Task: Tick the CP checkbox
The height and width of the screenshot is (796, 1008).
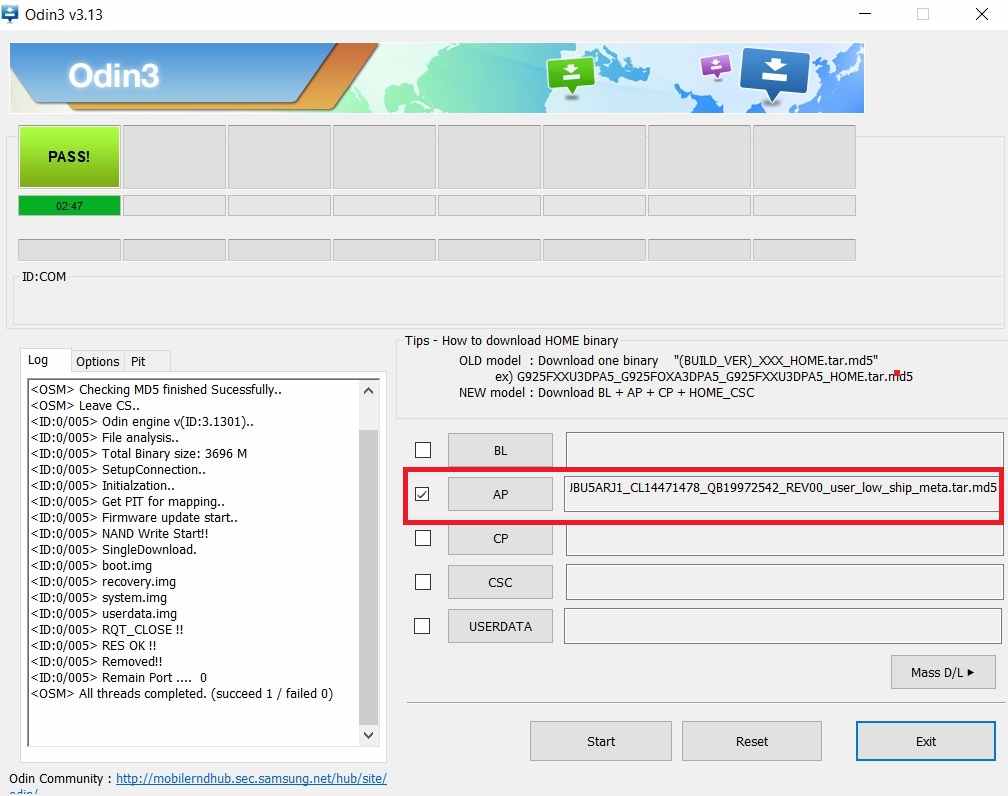Action: (423, 538)
